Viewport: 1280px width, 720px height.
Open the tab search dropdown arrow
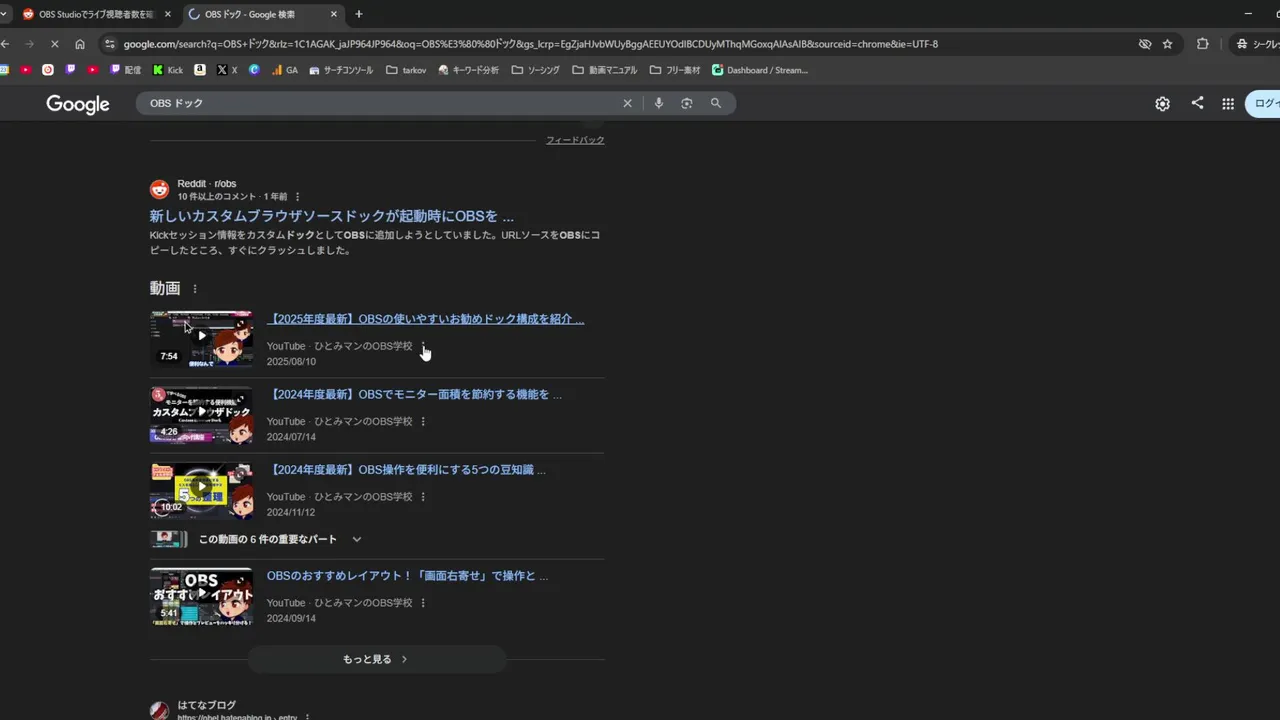click(x=4, y=14)
